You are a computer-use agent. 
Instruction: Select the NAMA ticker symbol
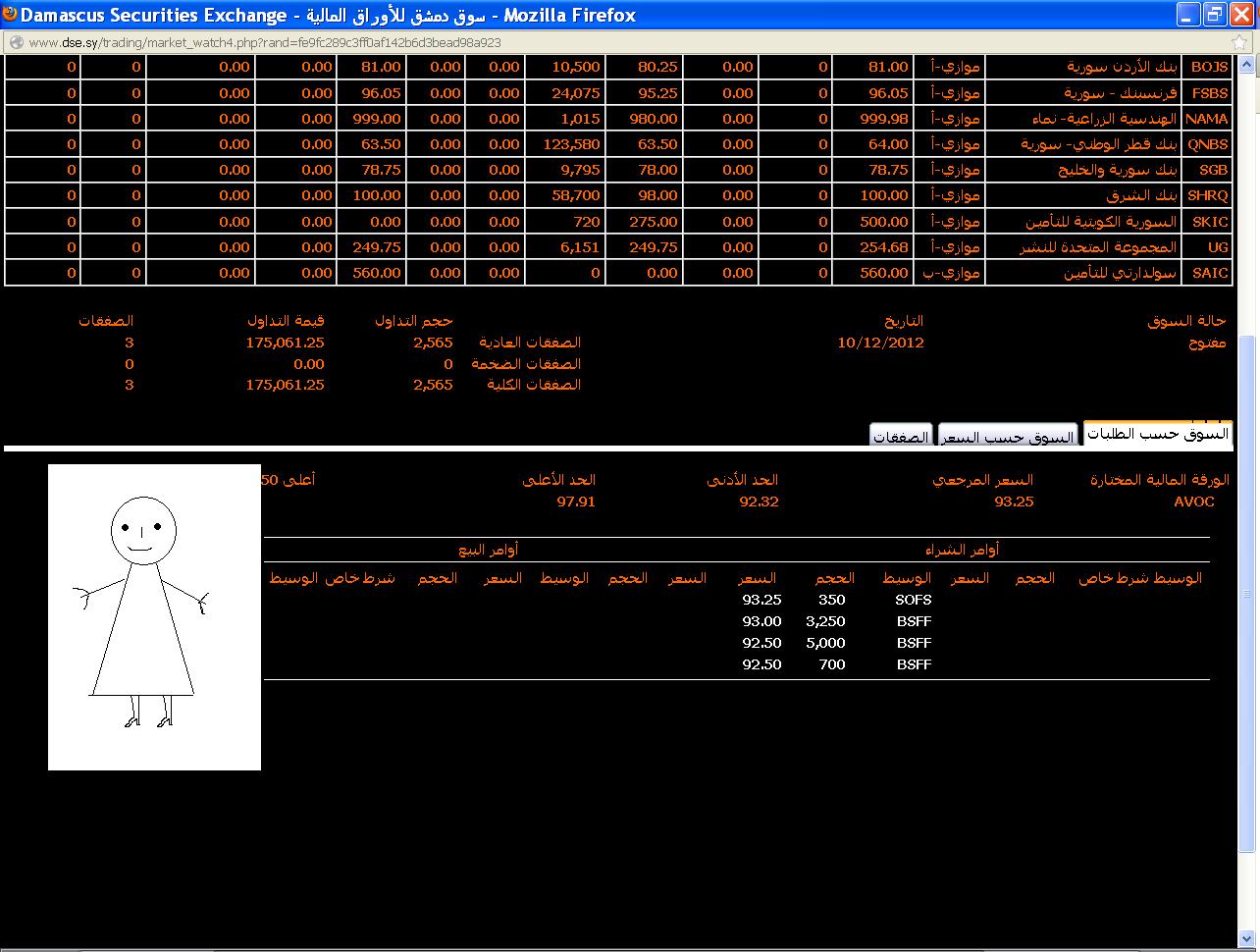pos(1207,119)
